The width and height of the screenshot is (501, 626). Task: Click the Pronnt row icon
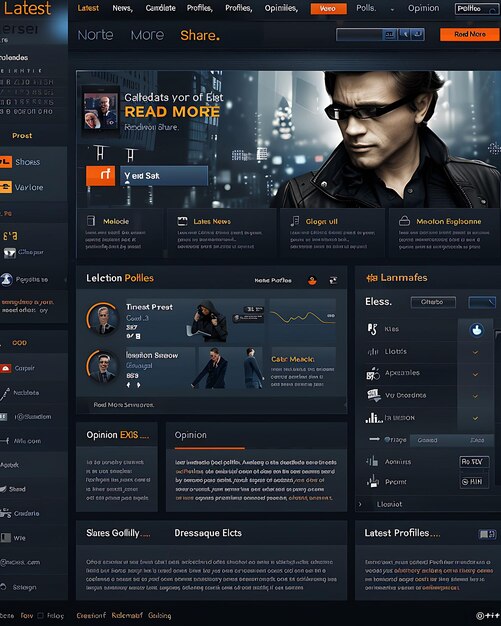372,481
